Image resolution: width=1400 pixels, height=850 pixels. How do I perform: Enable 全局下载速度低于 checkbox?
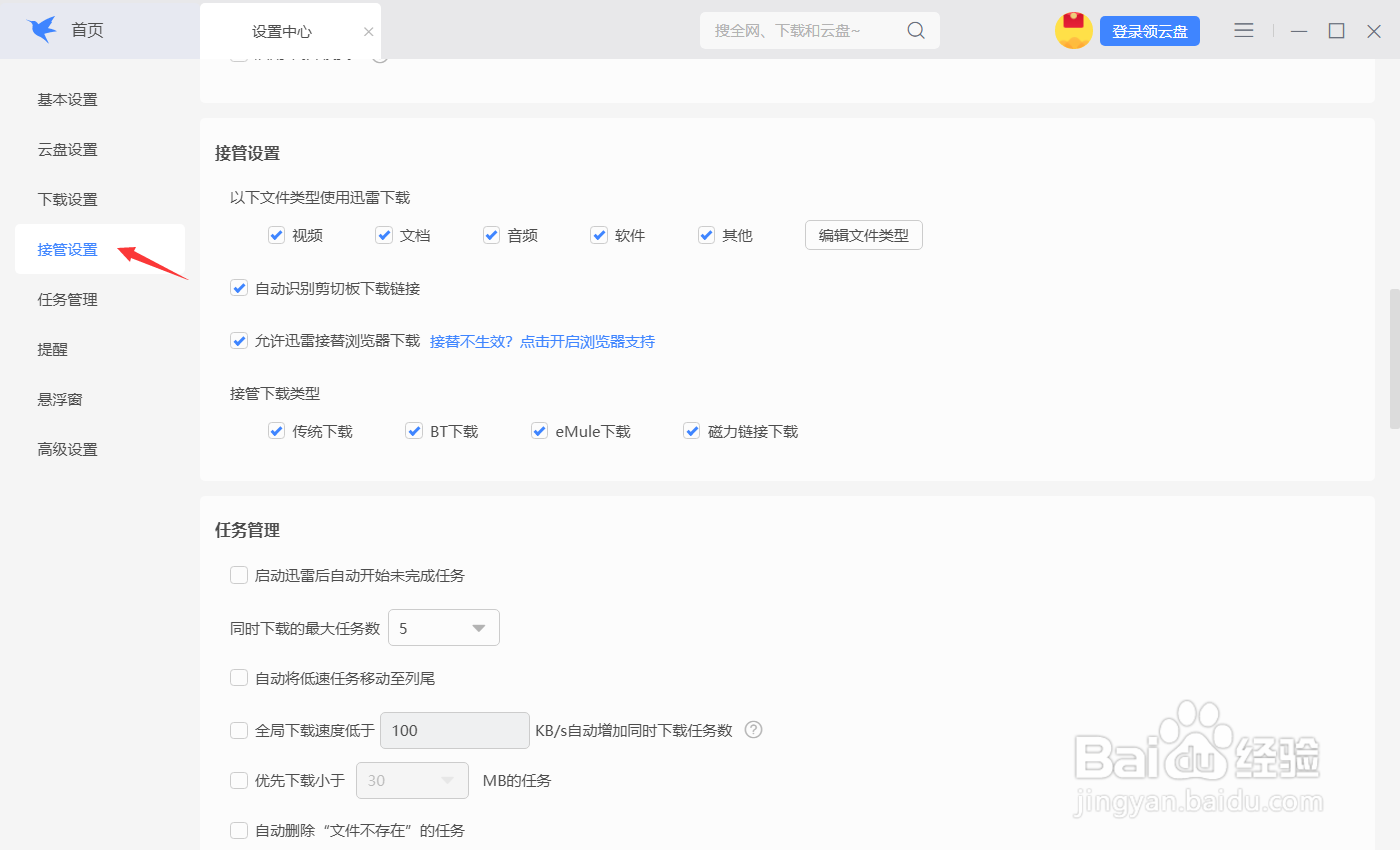239,730
